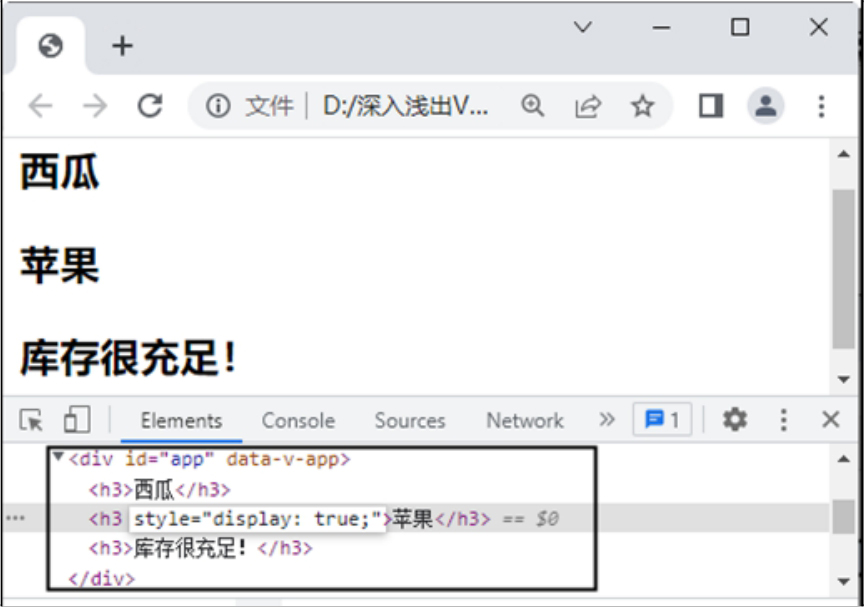Click the zoom magnifier icon in address bar
This screenshot has width=864, height=607.
click(x=532, y=105)
